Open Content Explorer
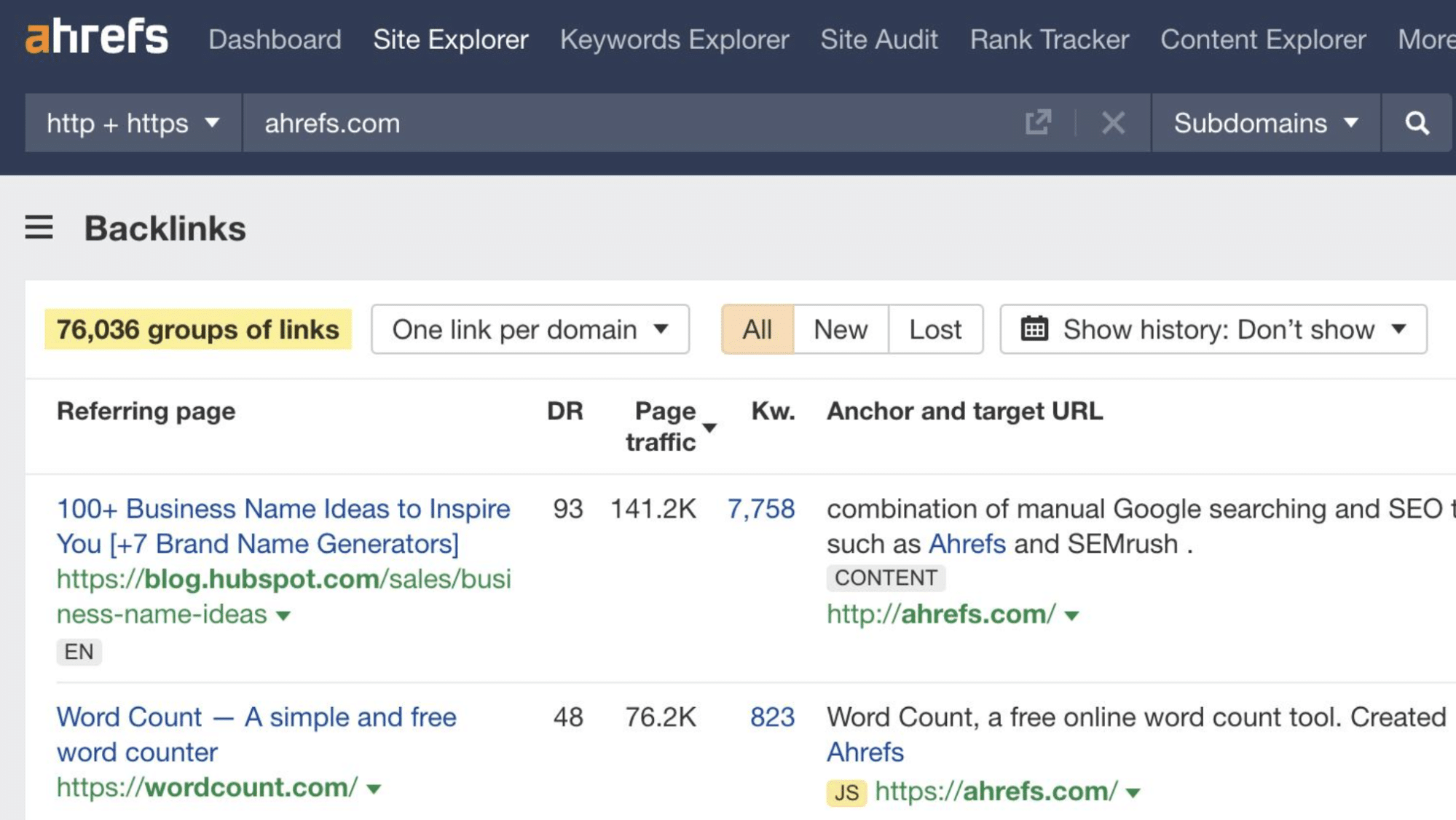The image size is (1456, 820). coord(1263,39)
